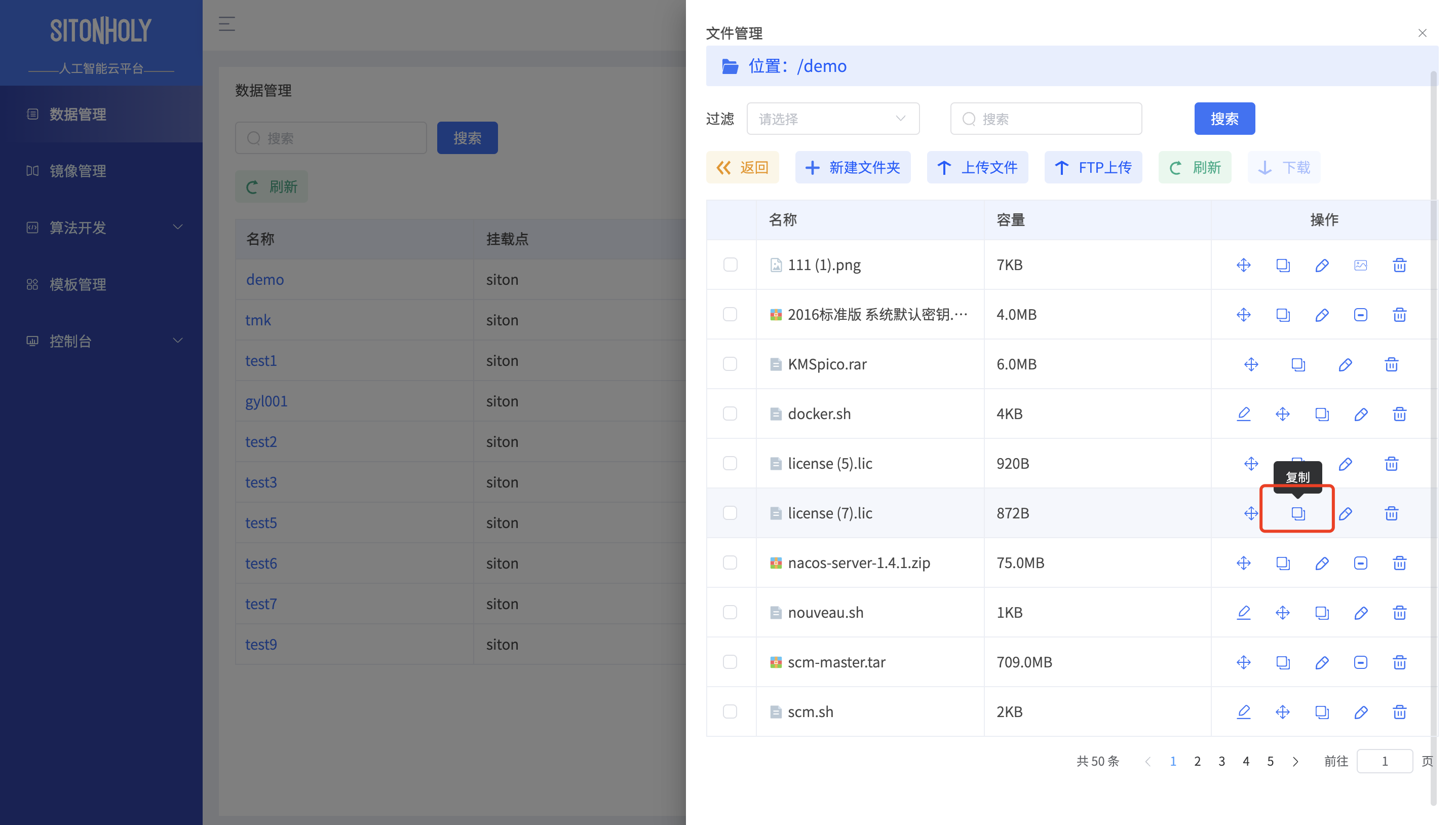The width and height of the screenshot is (1456, 825).
Task: Check the nouveau.sh checkbox
Action: pos(730,613)
